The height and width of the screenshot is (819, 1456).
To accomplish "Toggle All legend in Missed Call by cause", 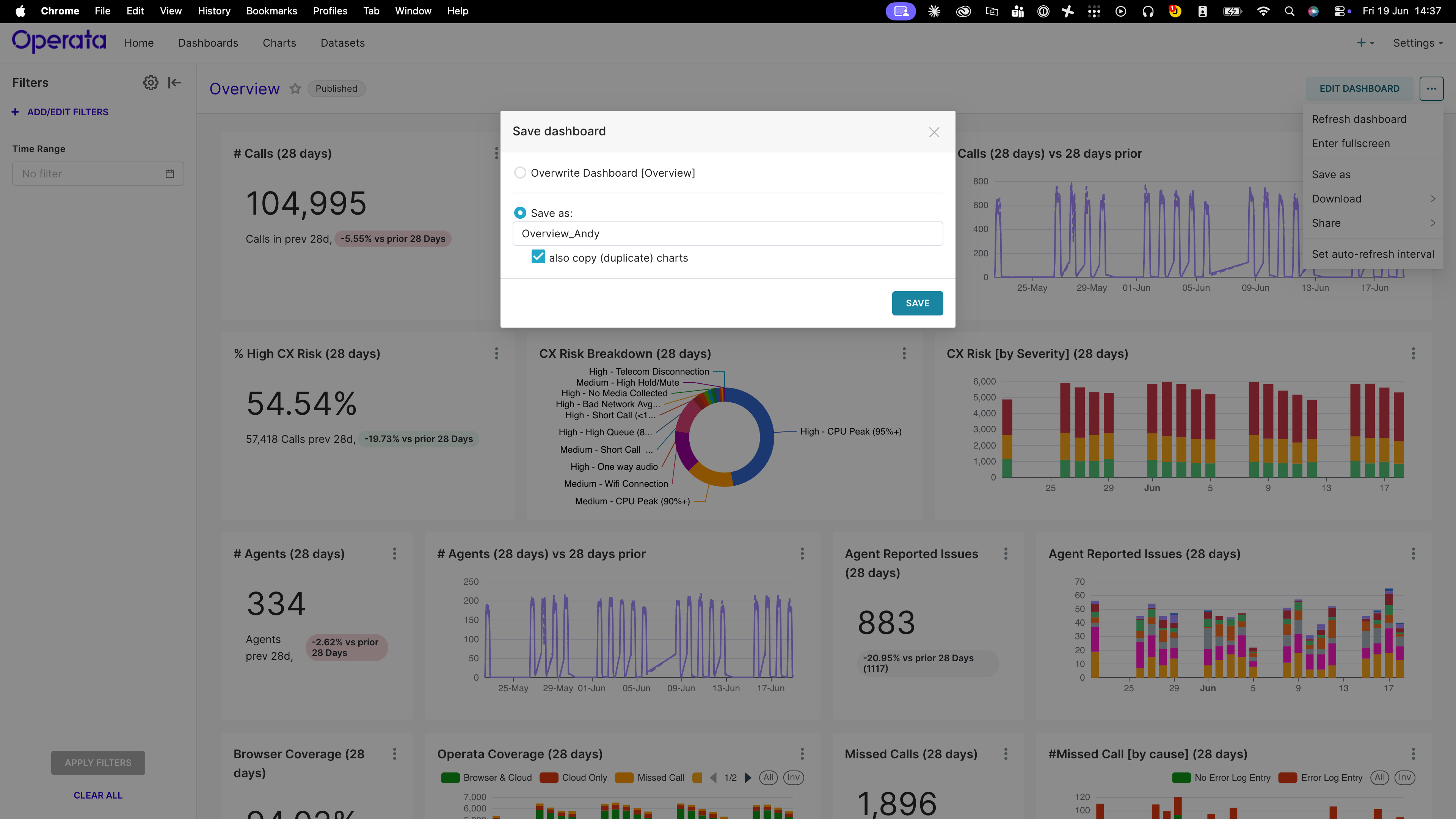I will point(1380,778).
